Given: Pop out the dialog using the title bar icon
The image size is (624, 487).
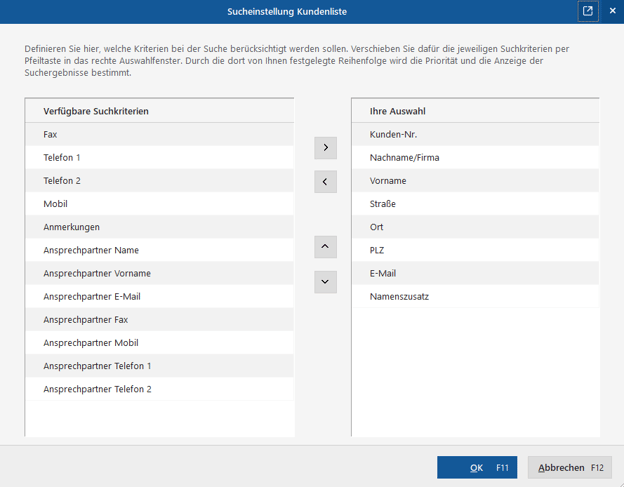Looking at the screenshot, I should (x=588, y=11).
